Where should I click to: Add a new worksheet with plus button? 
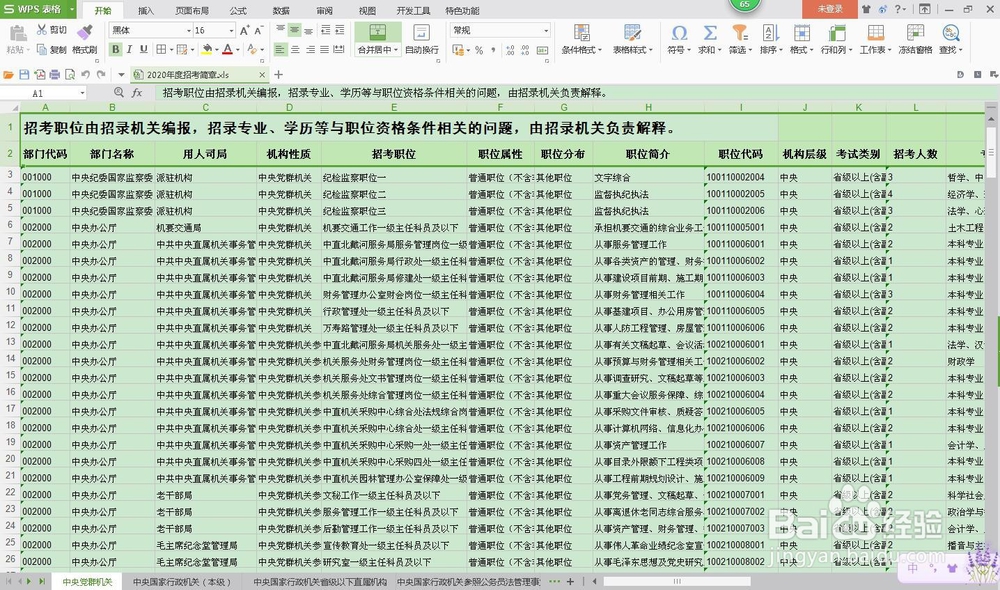coord(570,582)
